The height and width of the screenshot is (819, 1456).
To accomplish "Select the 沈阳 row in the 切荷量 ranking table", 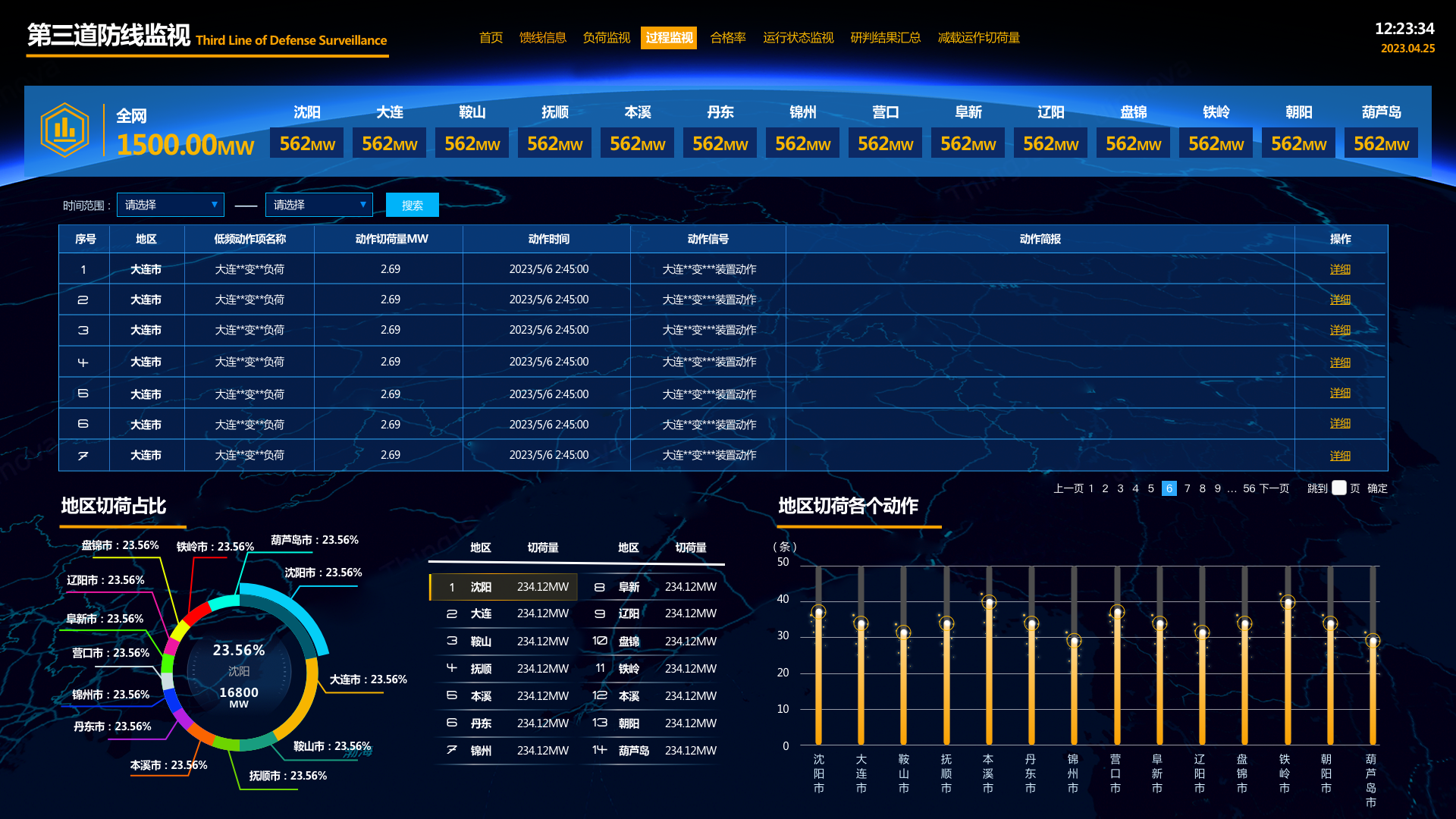I will 504,587.
